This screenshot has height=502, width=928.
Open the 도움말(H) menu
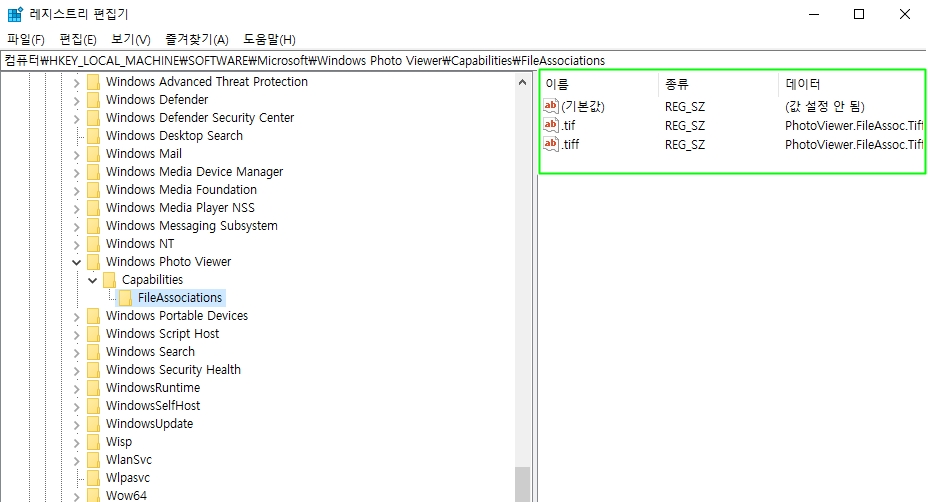click(269, 40)
